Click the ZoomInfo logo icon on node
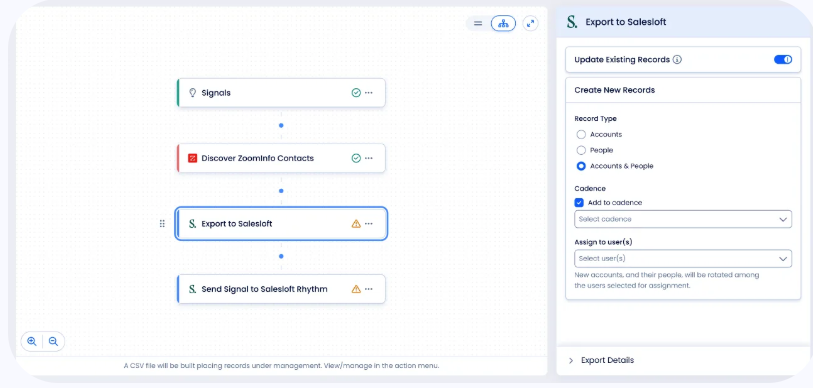This screenshot has width=813, height=388. [192, 158]
